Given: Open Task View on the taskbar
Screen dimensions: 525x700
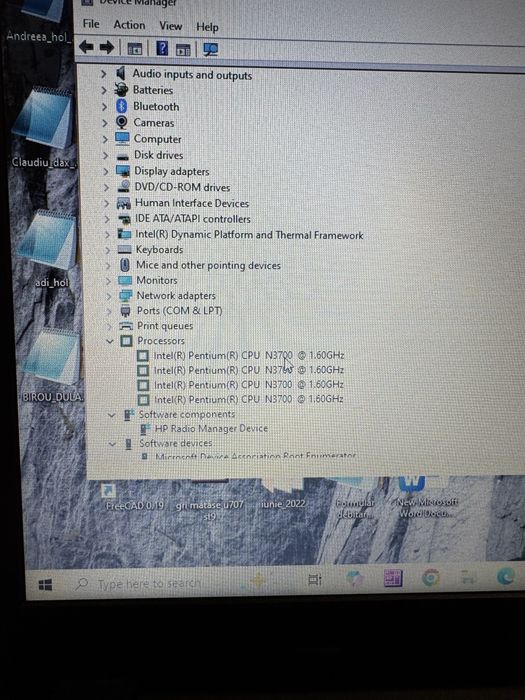Looking at the screenshot, I should coord(314,579).
